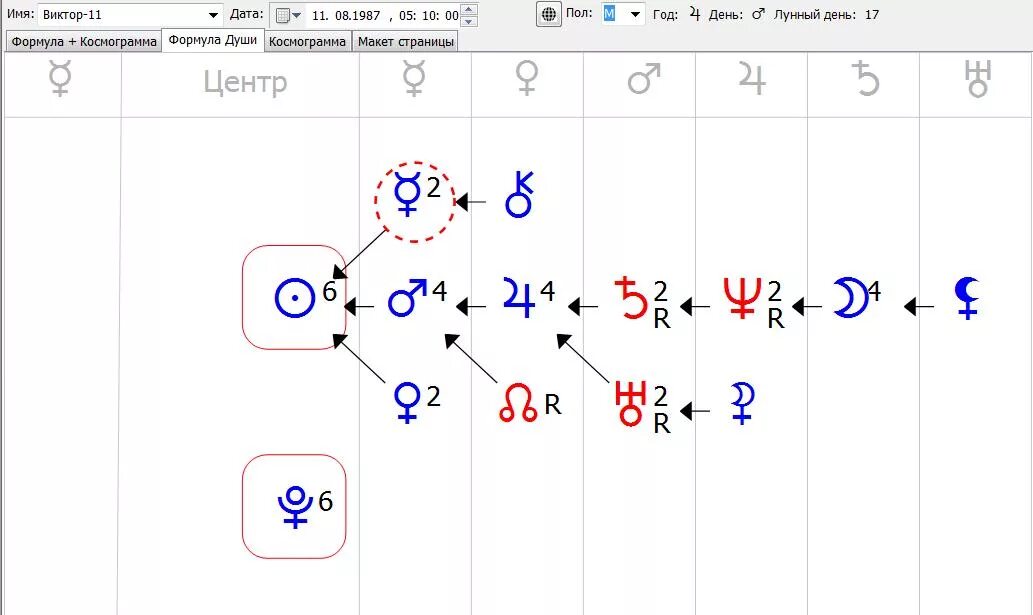This screenshot has width=1033, height=615.
Task: Click the gray Uranus column header
Action: pos(978,79)
